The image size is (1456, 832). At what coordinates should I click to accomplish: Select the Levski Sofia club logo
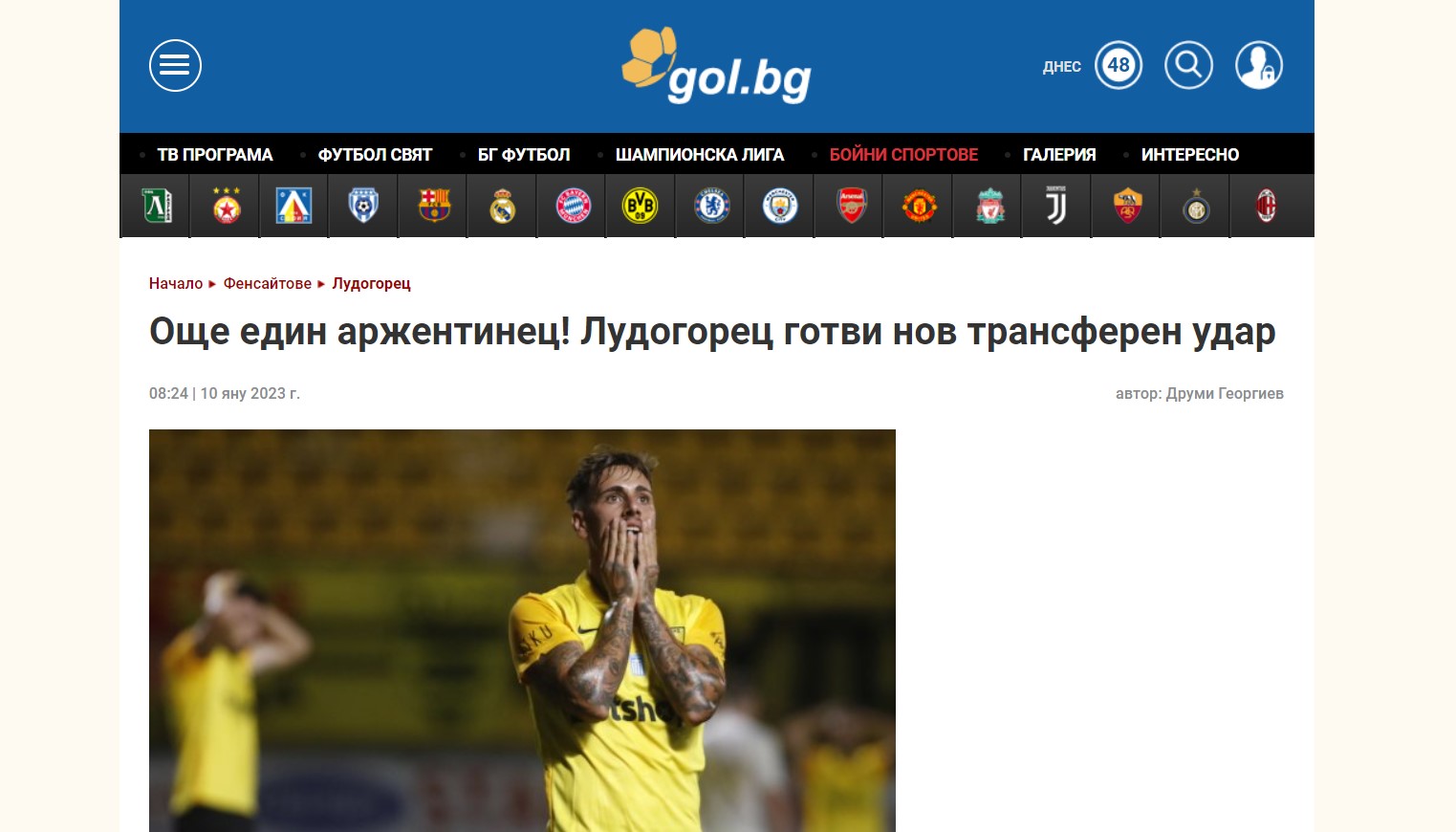(x=293, y=206)
